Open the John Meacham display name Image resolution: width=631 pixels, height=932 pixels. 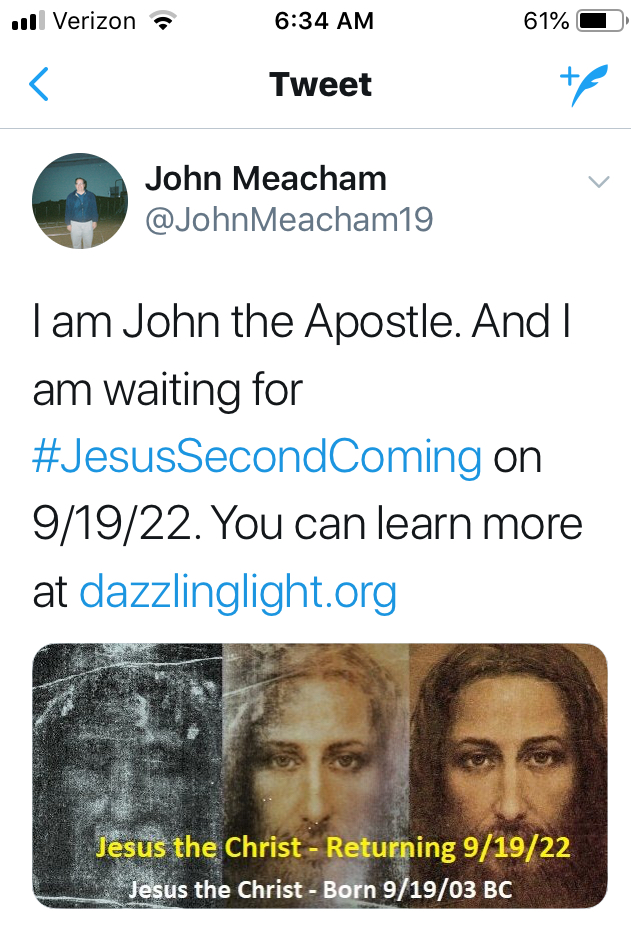[265, 179]
